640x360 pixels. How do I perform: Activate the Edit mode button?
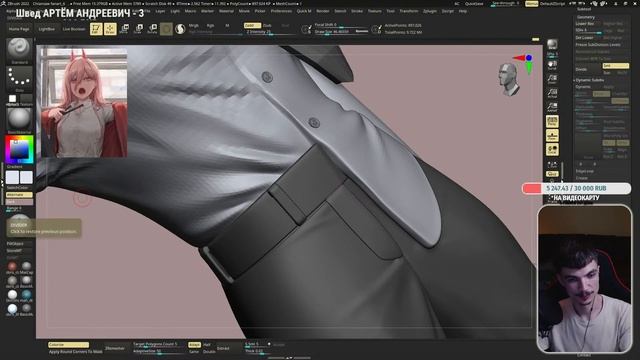pyautogui.click(x=96, y=29)
